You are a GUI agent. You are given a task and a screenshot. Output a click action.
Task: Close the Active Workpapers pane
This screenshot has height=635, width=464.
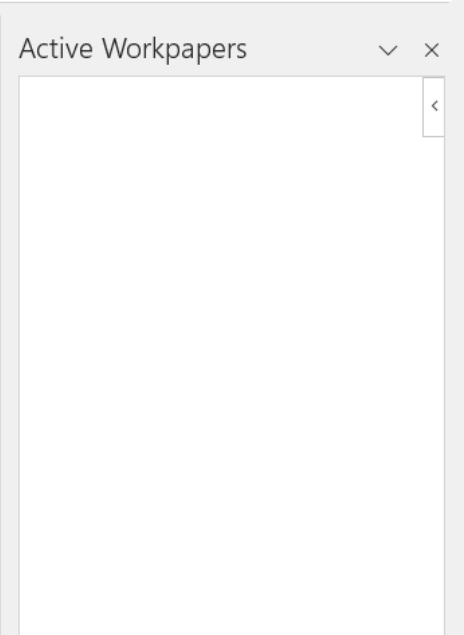[432, 51]
